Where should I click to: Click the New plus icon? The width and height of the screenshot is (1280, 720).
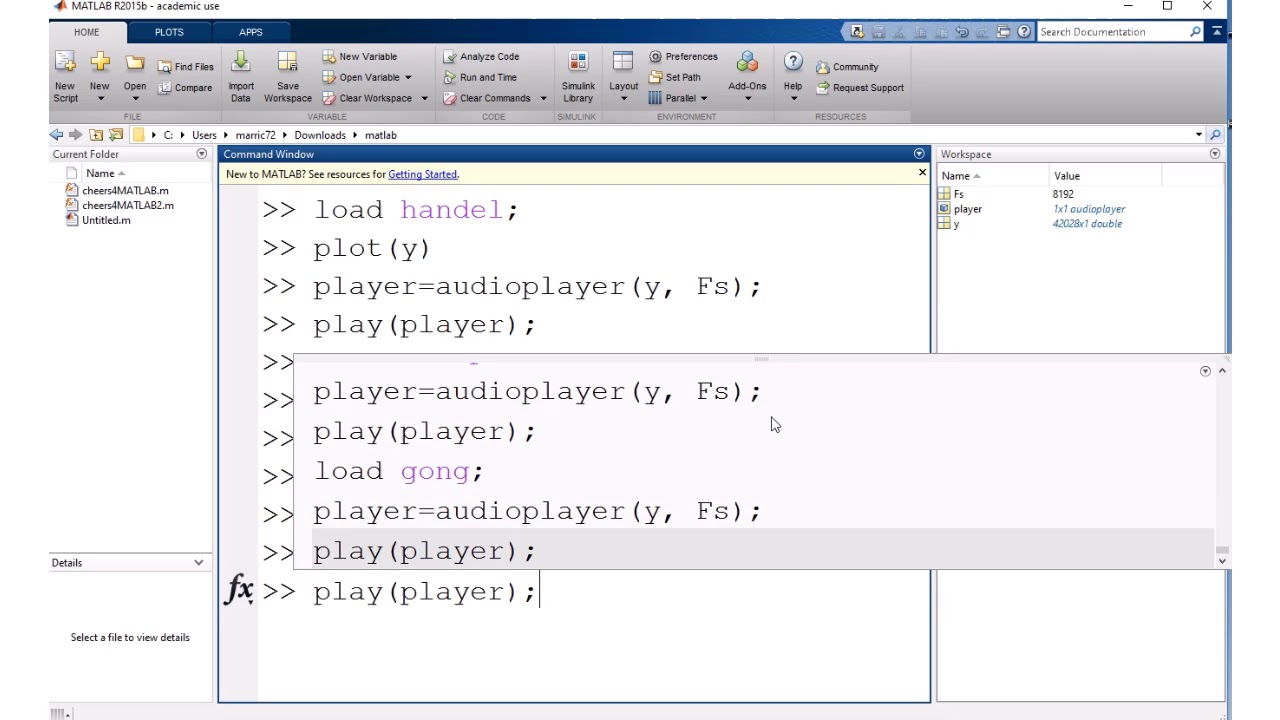pos(100,63)
